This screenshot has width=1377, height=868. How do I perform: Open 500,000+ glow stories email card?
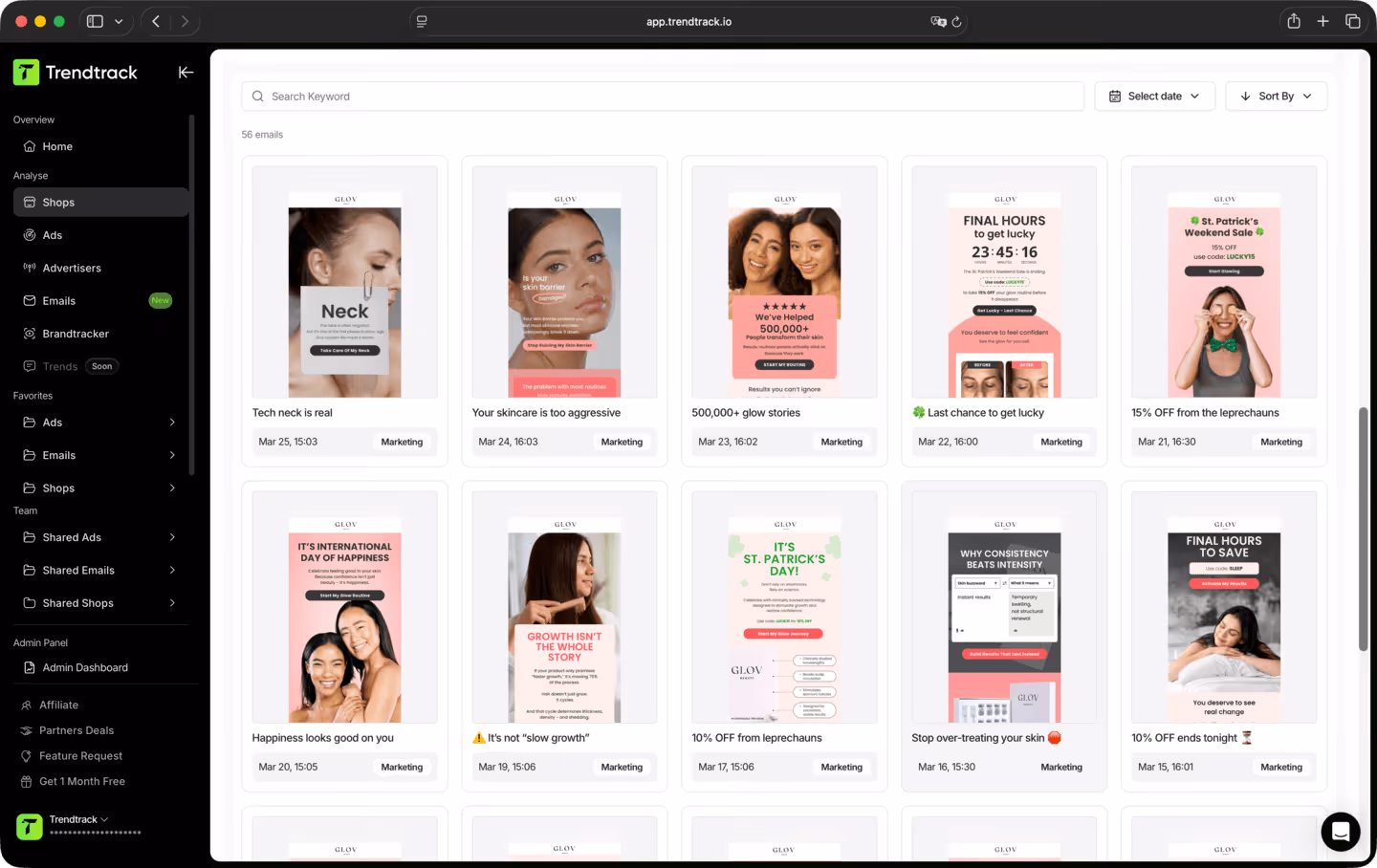point(784,311)
